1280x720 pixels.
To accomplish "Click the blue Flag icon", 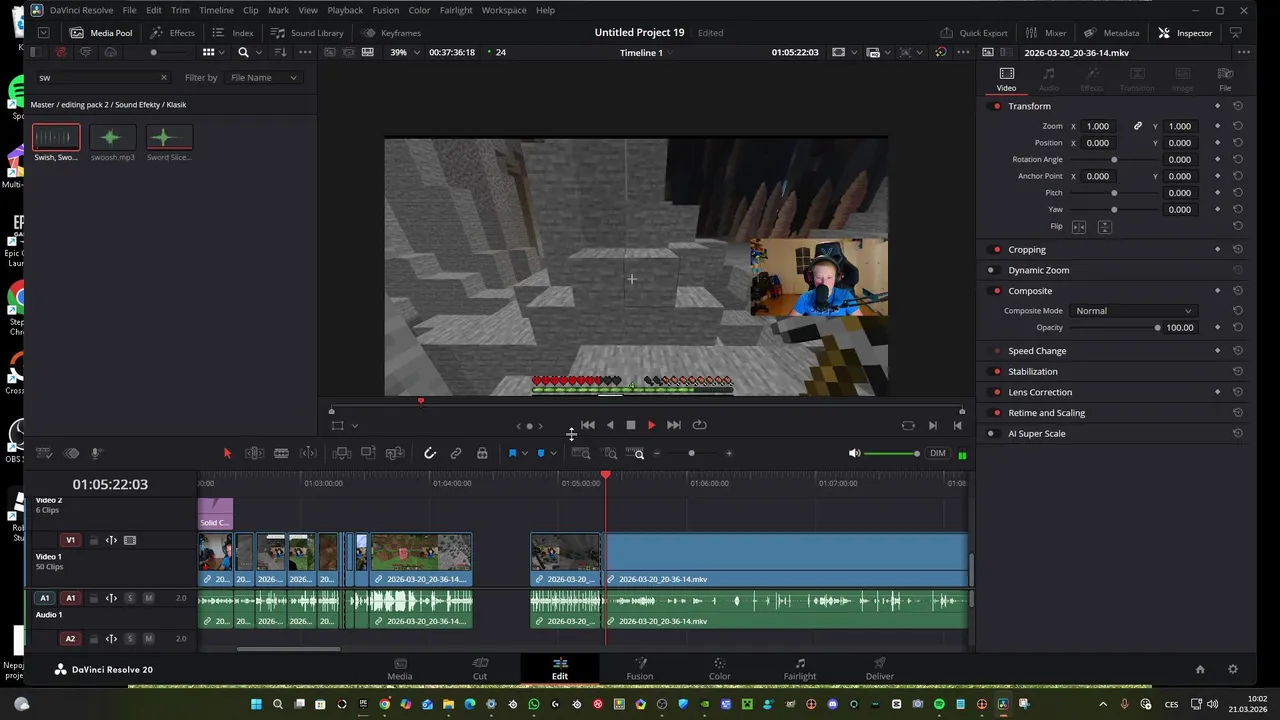I will 512,453.
